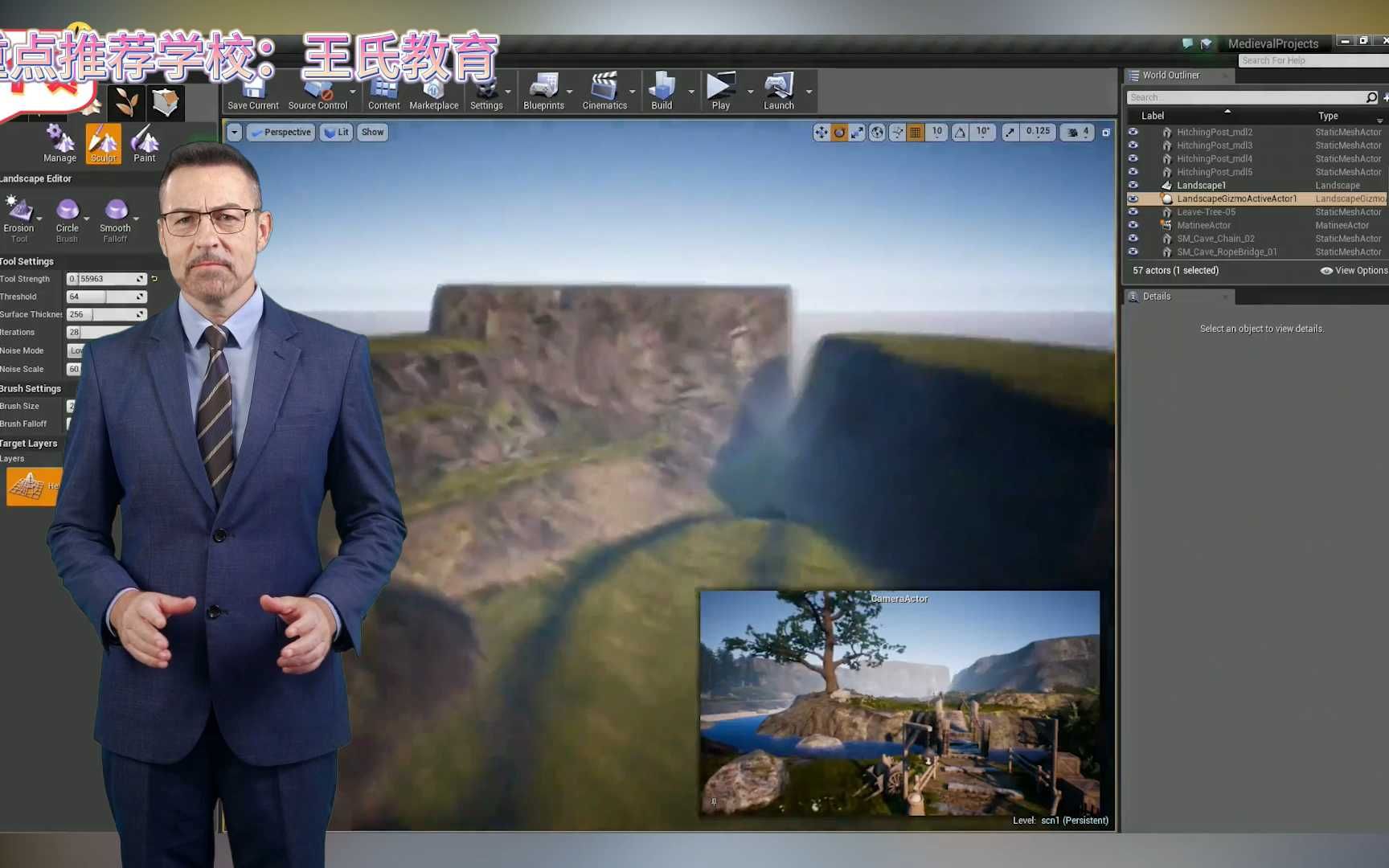This screenshot has width=1389, height=868.
Task: Open Source Control toolbar button
Action: (318, 91)
